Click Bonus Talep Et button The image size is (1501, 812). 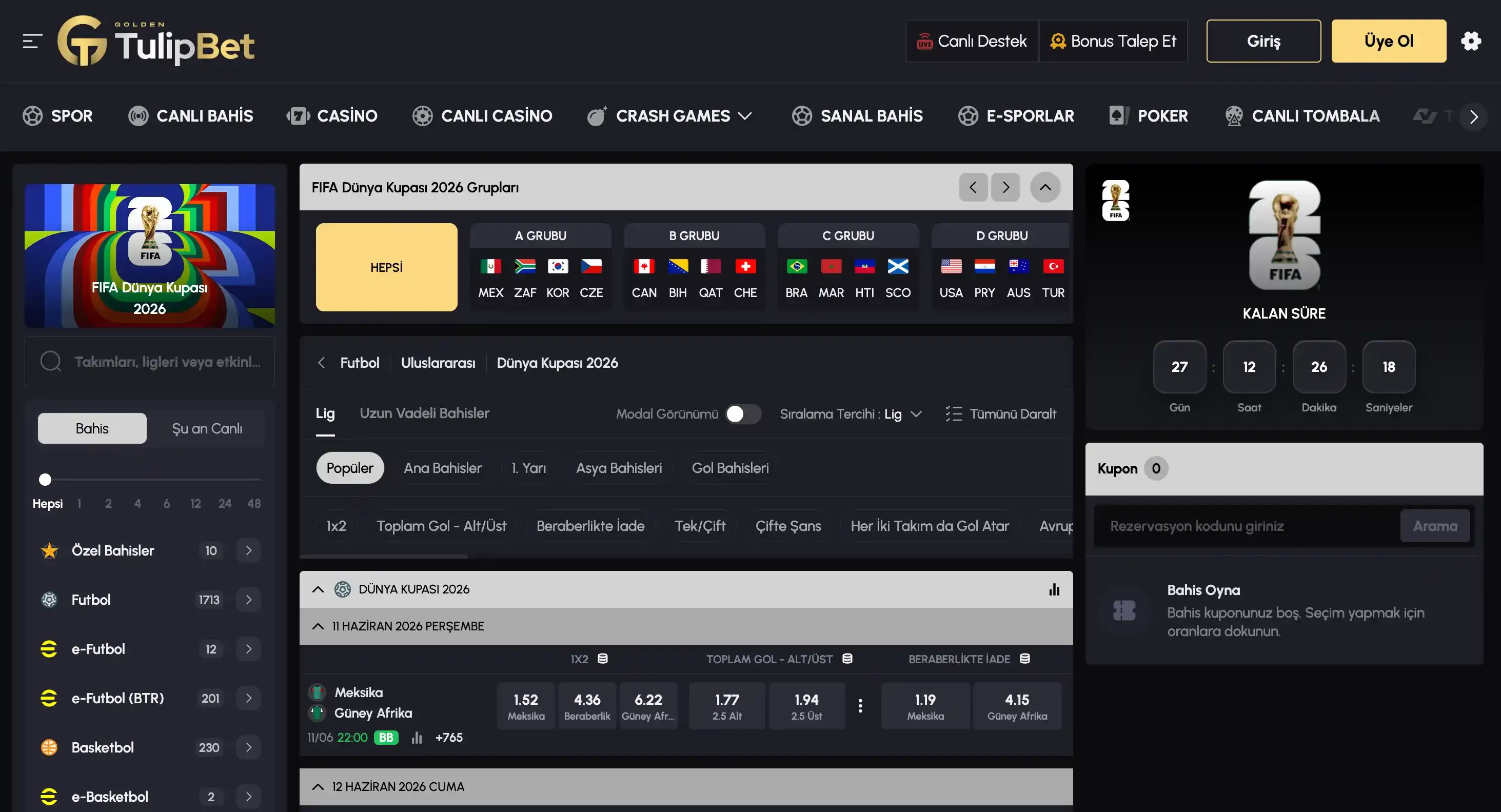click(x=1113, y=41)
